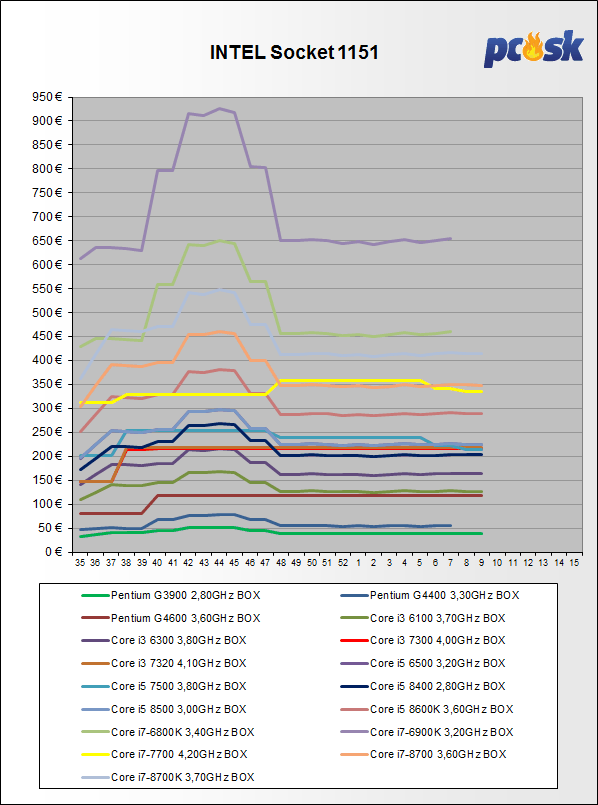Image resolution: width=598 pixels, height=805 pixels.
Task: Click the green Pentium G3900 legend line swatch
Action: [95, 596]
